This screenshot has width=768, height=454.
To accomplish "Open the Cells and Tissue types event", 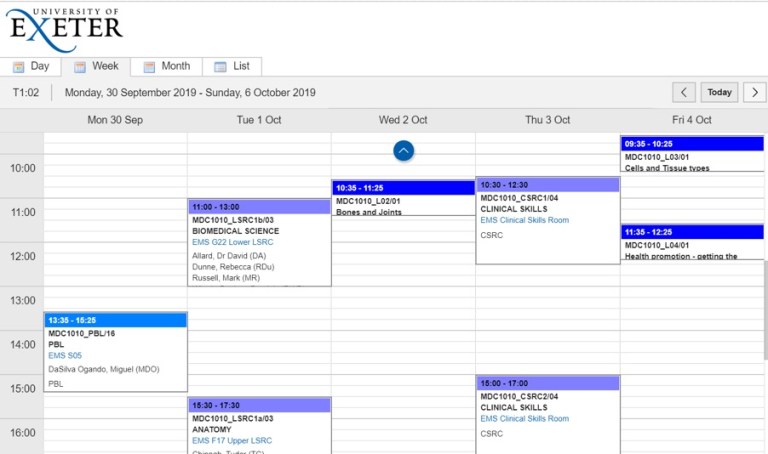I will (691, 162).
